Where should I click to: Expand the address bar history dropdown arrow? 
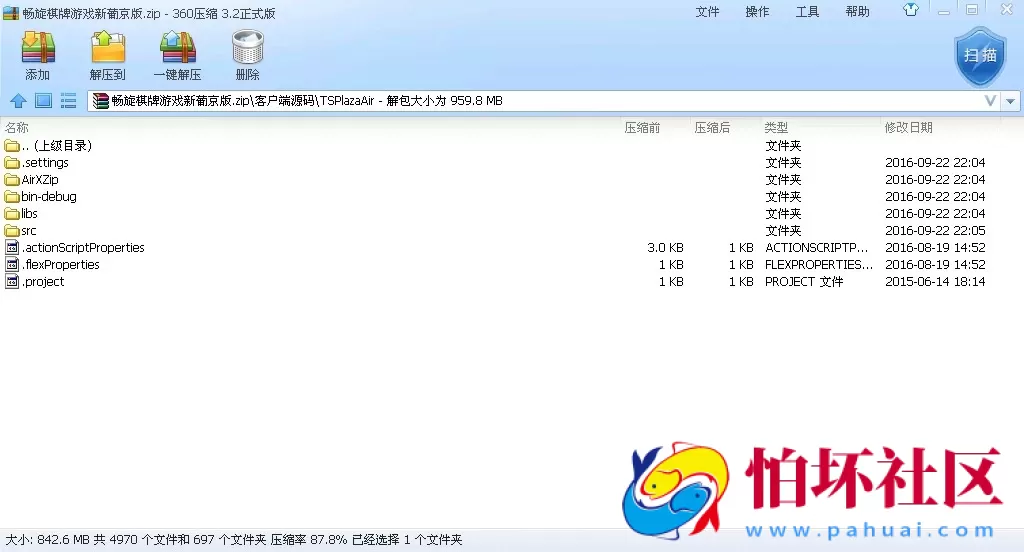(1010, 101)
